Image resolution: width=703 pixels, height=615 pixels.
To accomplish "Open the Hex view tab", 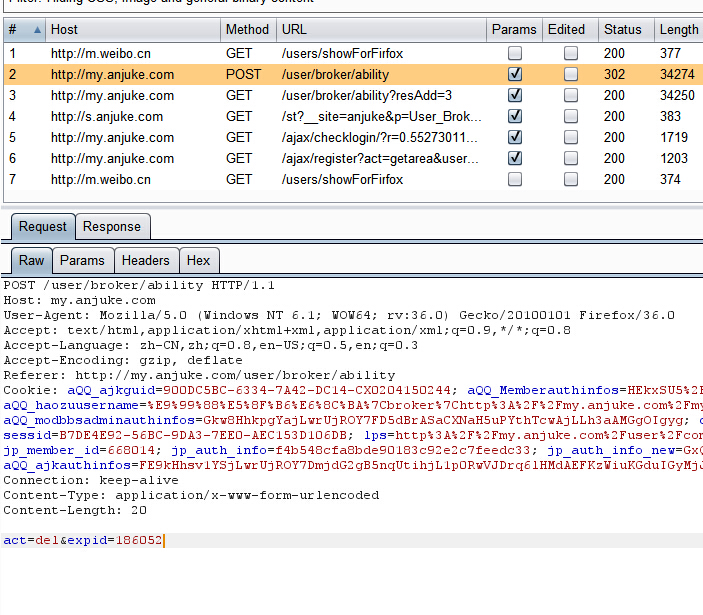I will 199,260.
